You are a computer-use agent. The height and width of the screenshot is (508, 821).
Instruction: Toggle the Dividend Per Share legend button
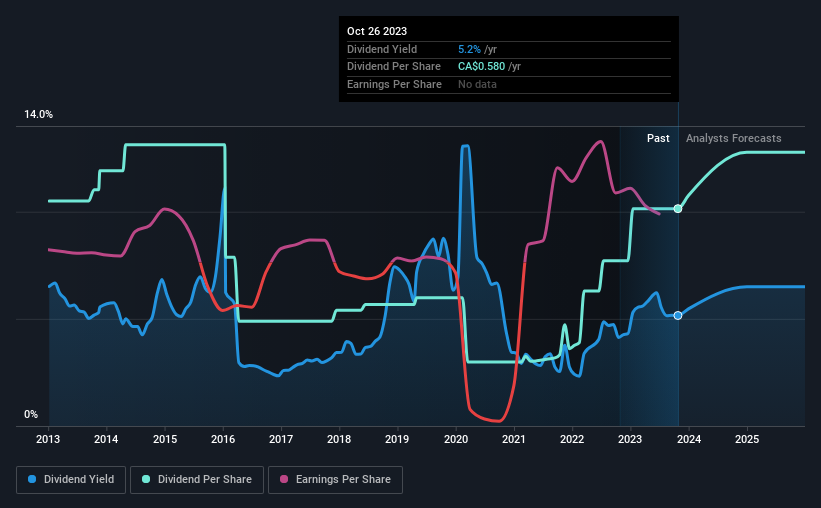pos(197,480)
